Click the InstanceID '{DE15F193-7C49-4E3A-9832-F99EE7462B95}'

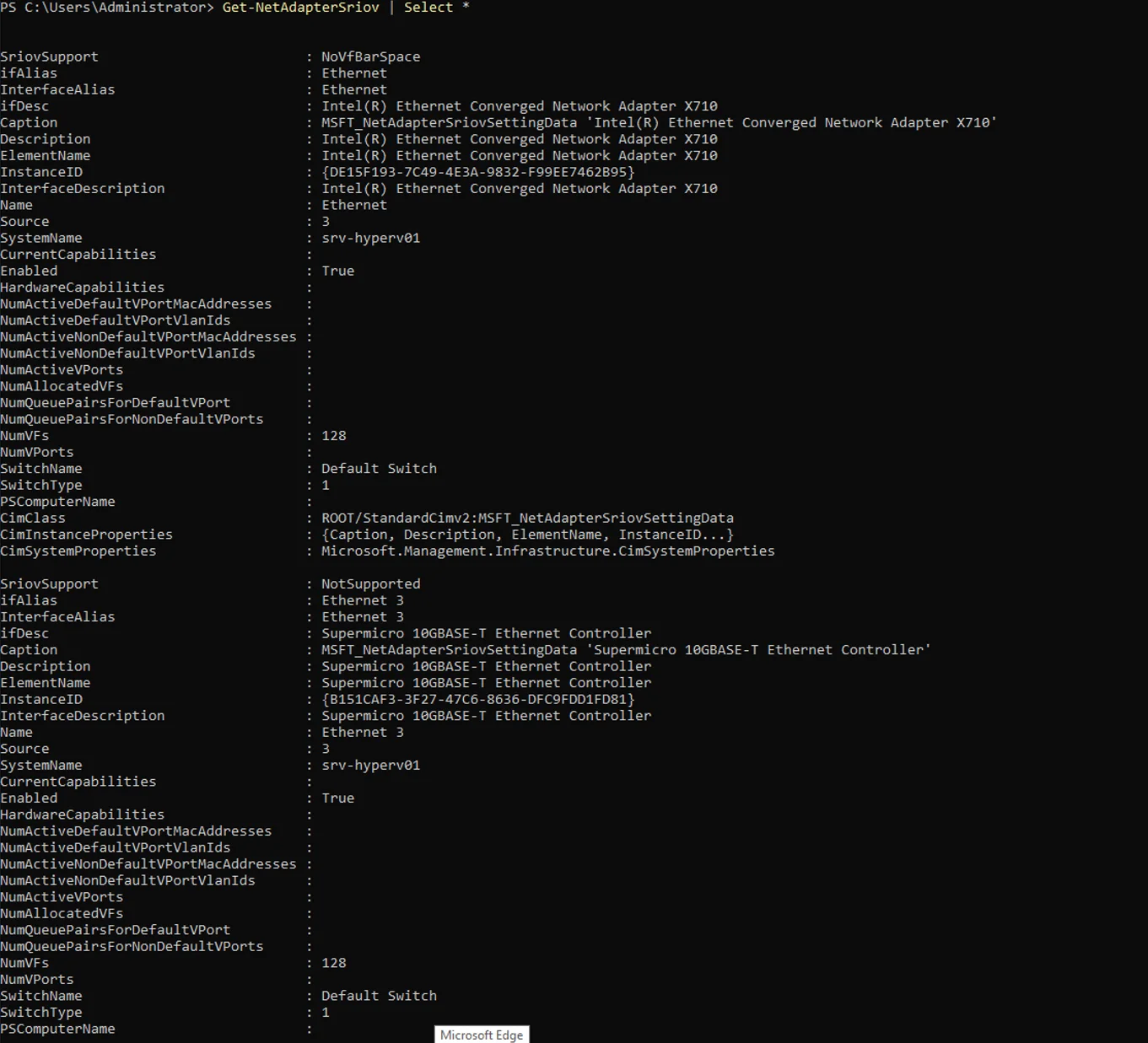[478, 172]
